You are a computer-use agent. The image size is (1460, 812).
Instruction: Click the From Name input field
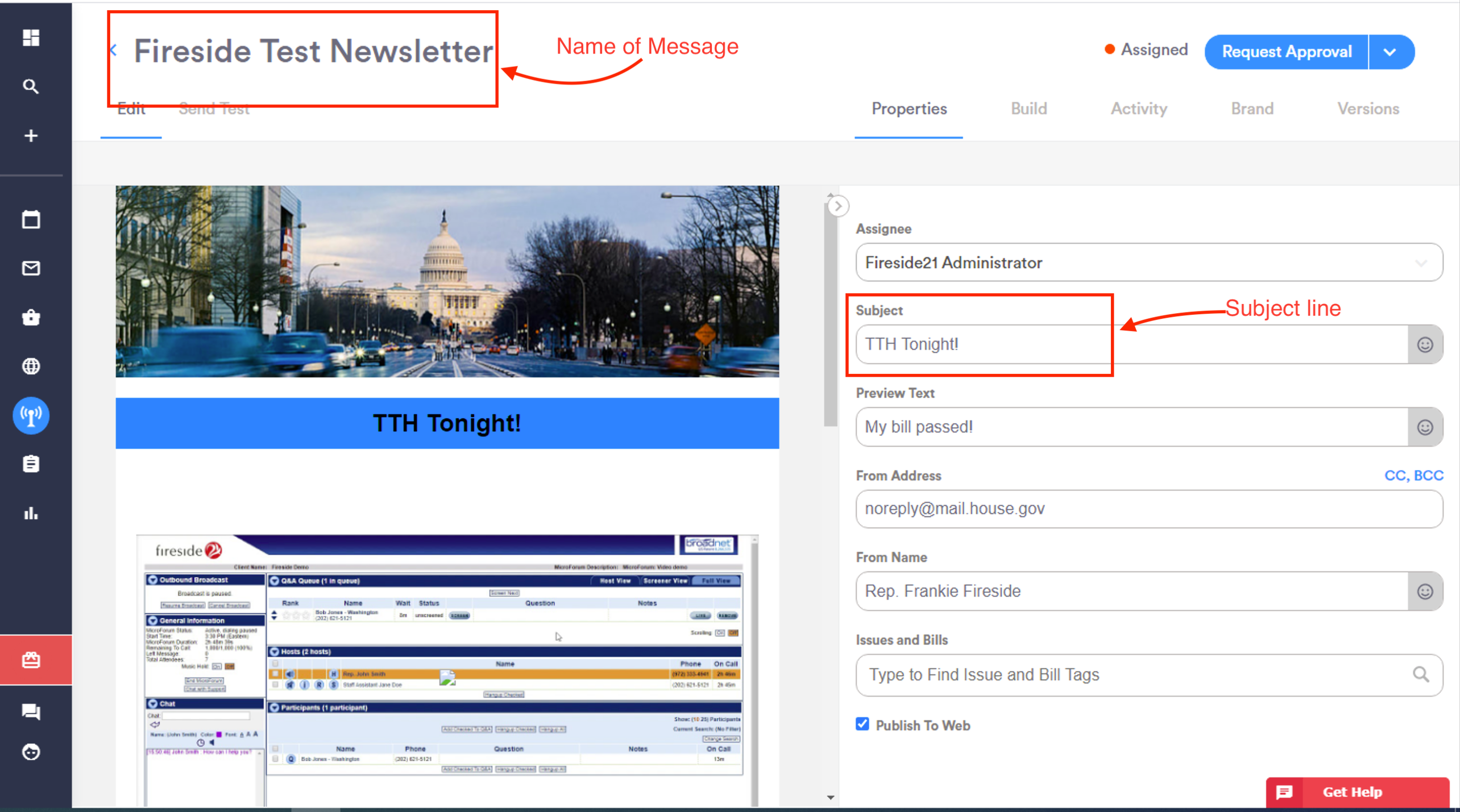tap(1131, 592)
